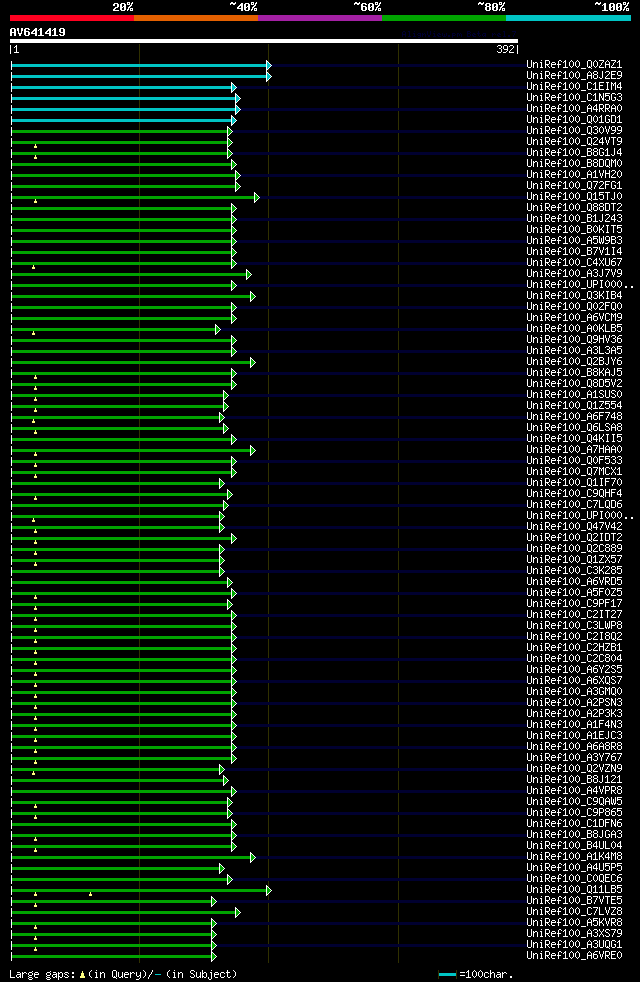Screen dimensions: 640x982
Task: Select label UniRef100_Q72FG1
Action: (574, 186)
